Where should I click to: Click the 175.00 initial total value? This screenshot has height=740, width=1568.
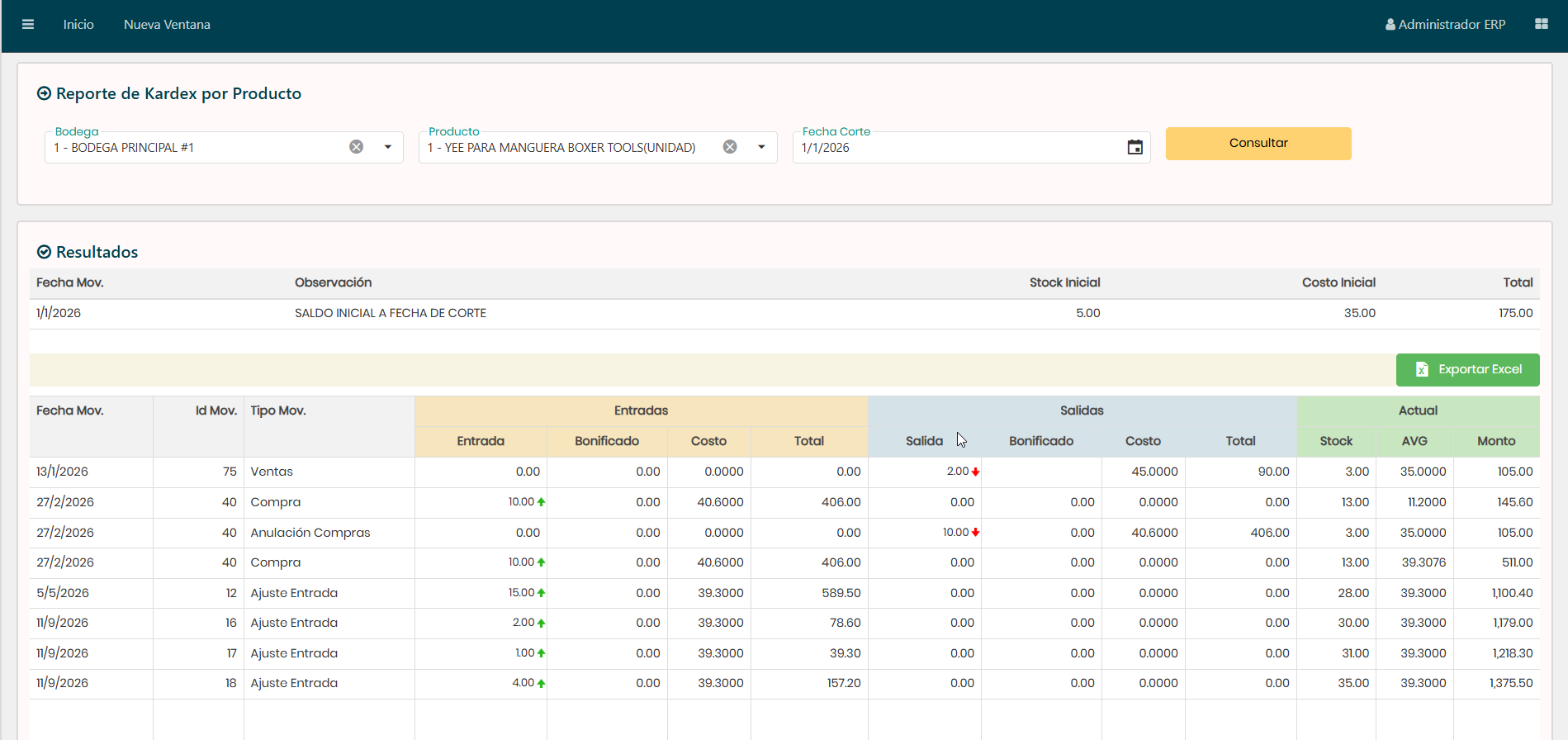1516,313
